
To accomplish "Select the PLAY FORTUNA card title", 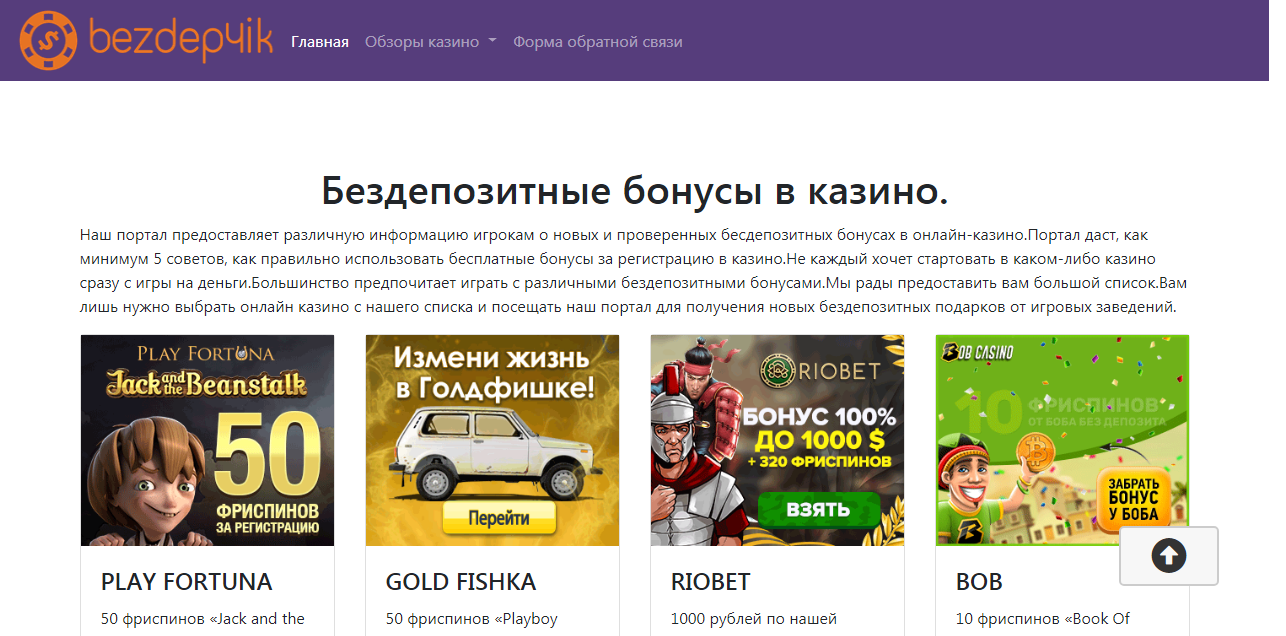I will (x=187, y=582).
